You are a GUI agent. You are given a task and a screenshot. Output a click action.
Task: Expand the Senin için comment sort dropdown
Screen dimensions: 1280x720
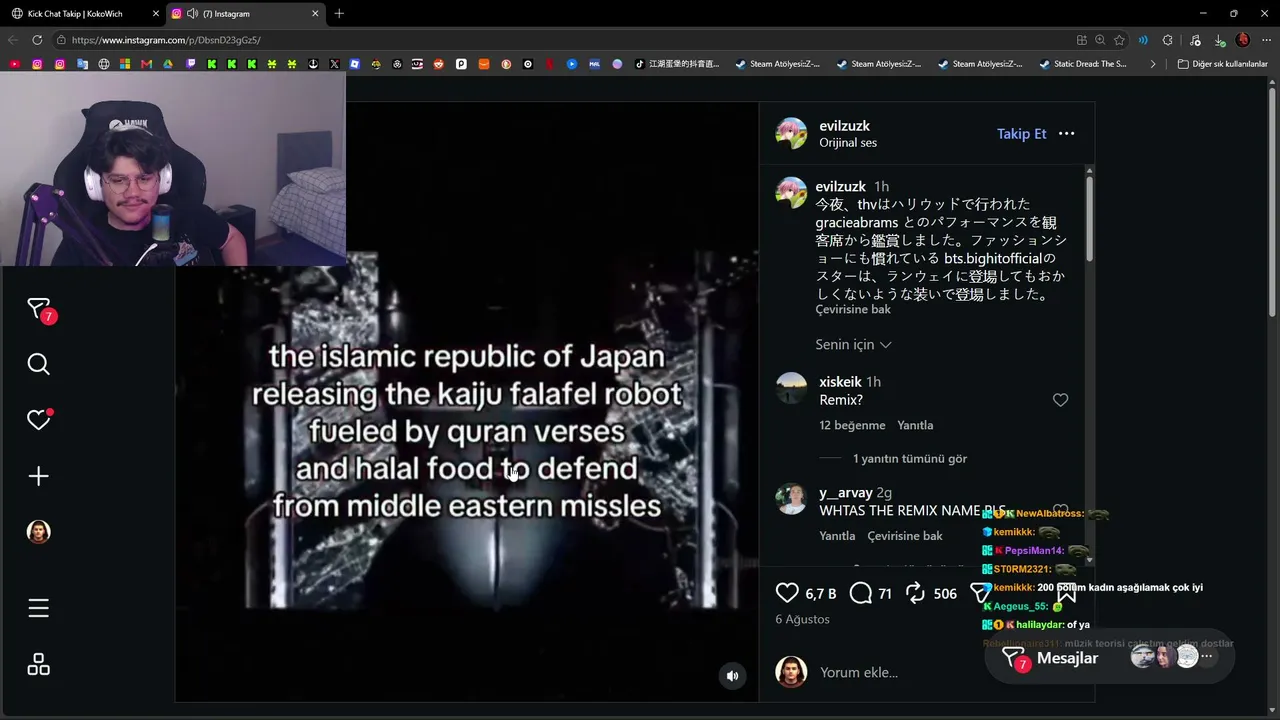(x=853, y=344)
